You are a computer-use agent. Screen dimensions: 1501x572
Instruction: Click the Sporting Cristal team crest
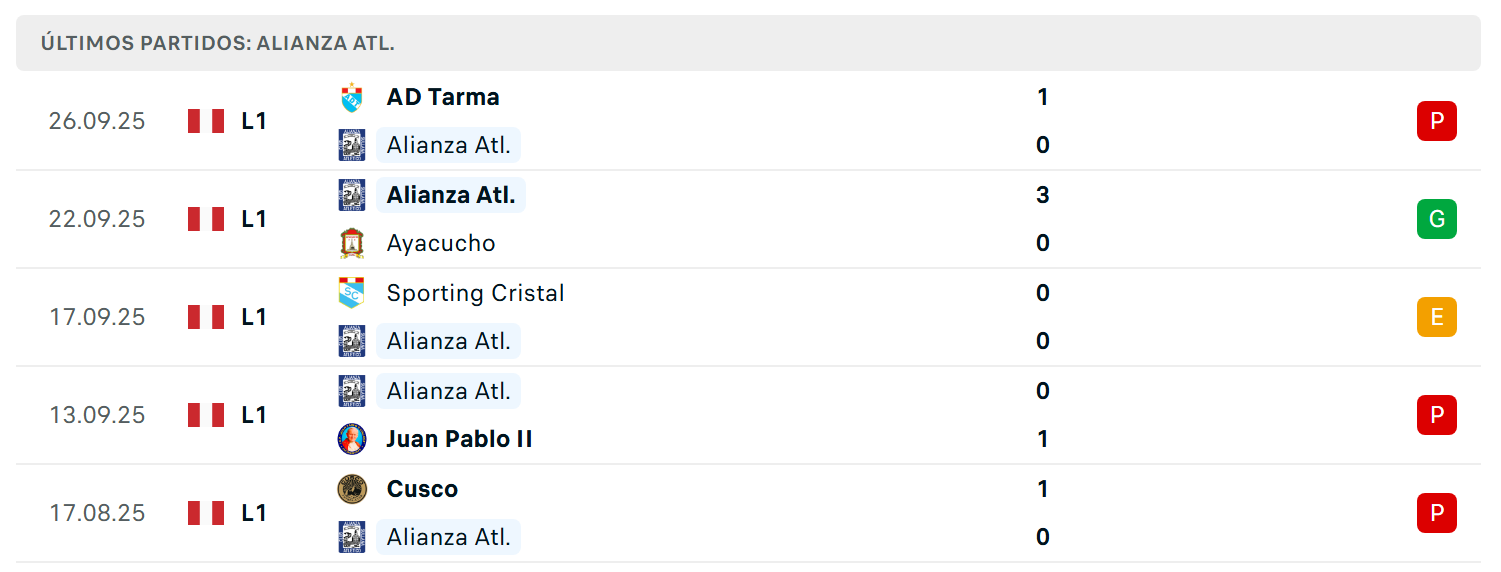point(351,293)
